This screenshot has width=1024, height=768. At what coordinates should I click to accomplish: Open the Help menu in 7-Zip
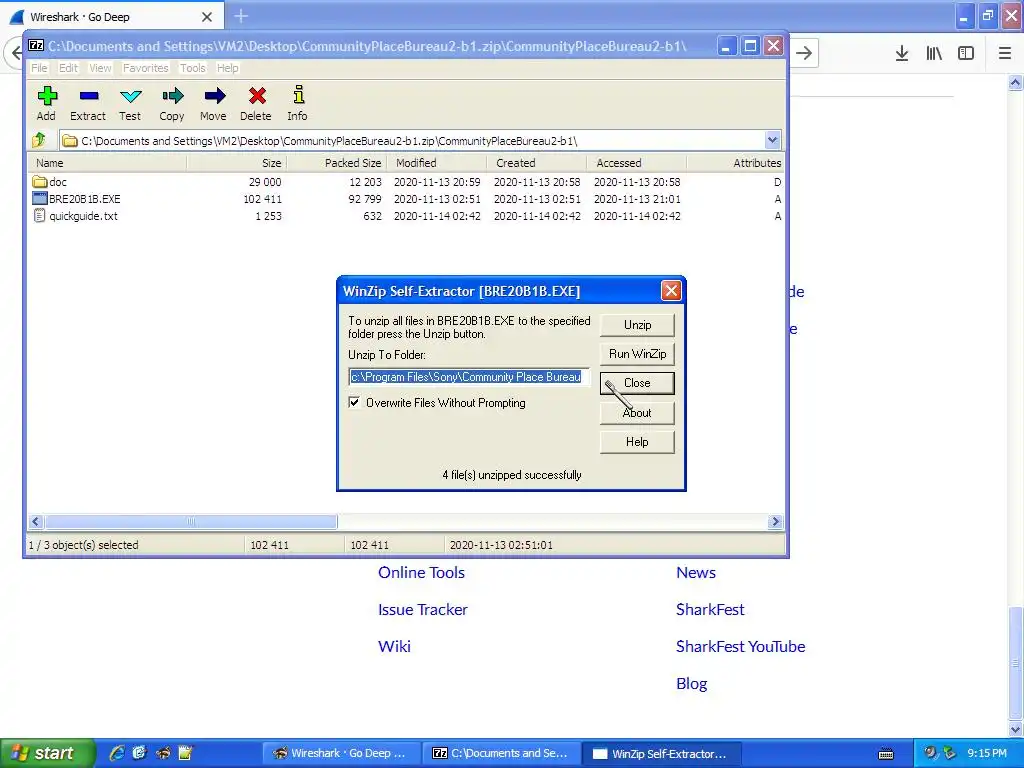click(227, 68)
